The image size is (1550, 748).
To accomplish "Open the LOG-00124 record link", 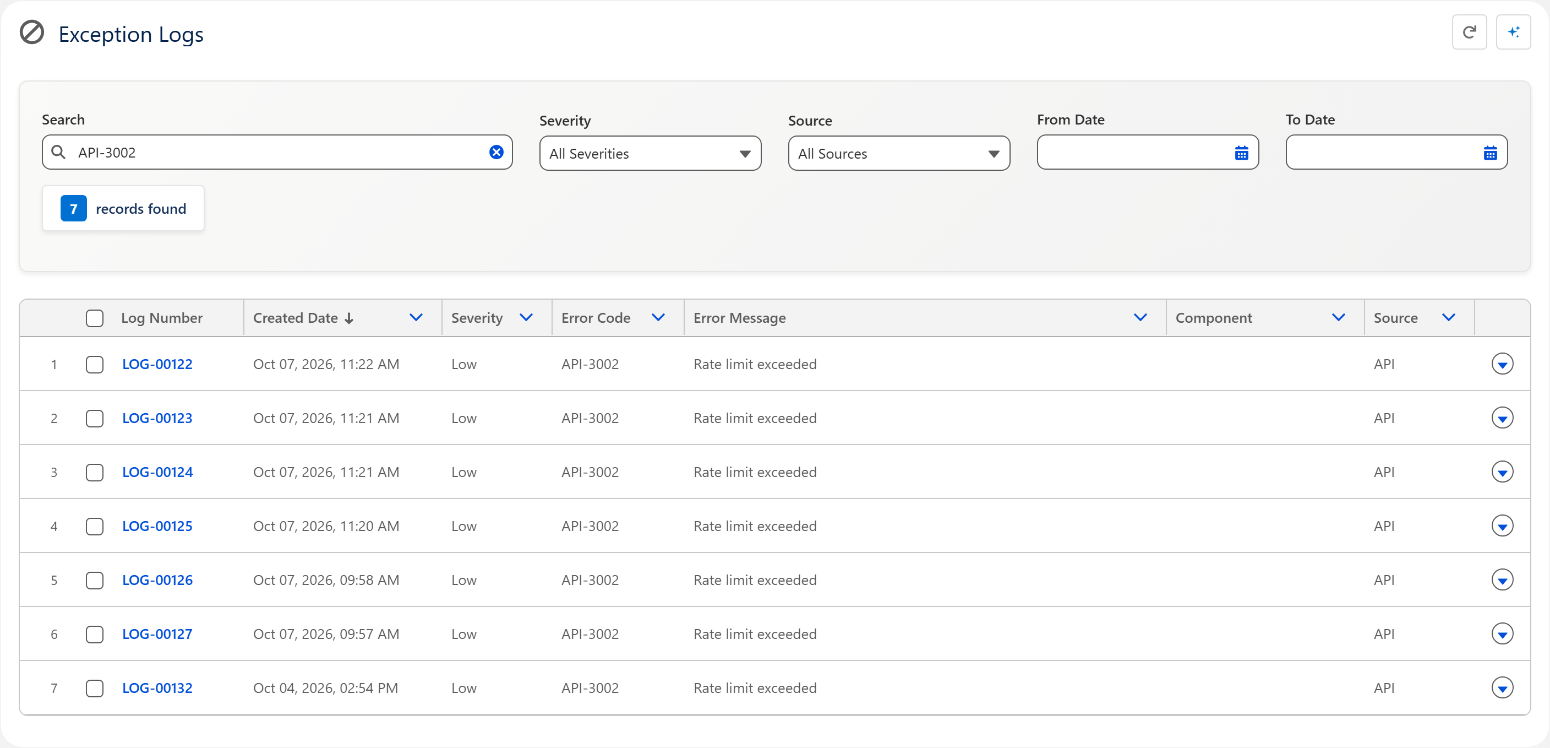I will pos(157,472).
